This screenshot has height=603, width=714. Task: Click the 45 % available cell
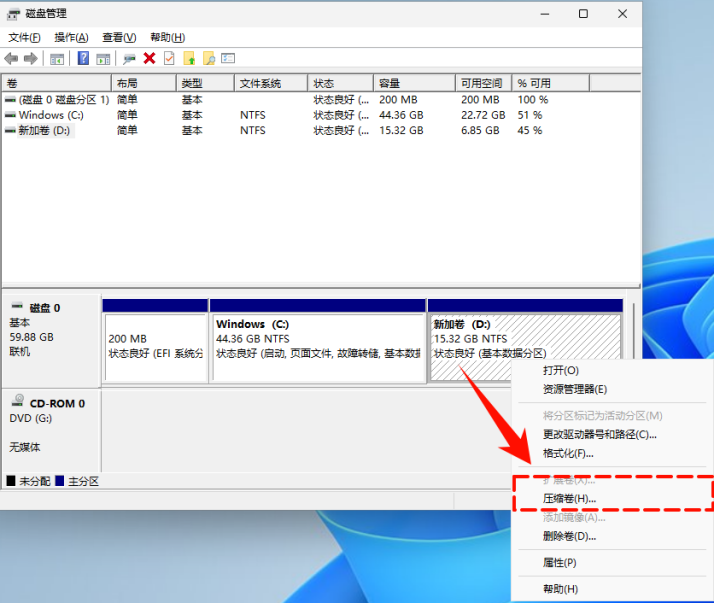tap(530, 131)
